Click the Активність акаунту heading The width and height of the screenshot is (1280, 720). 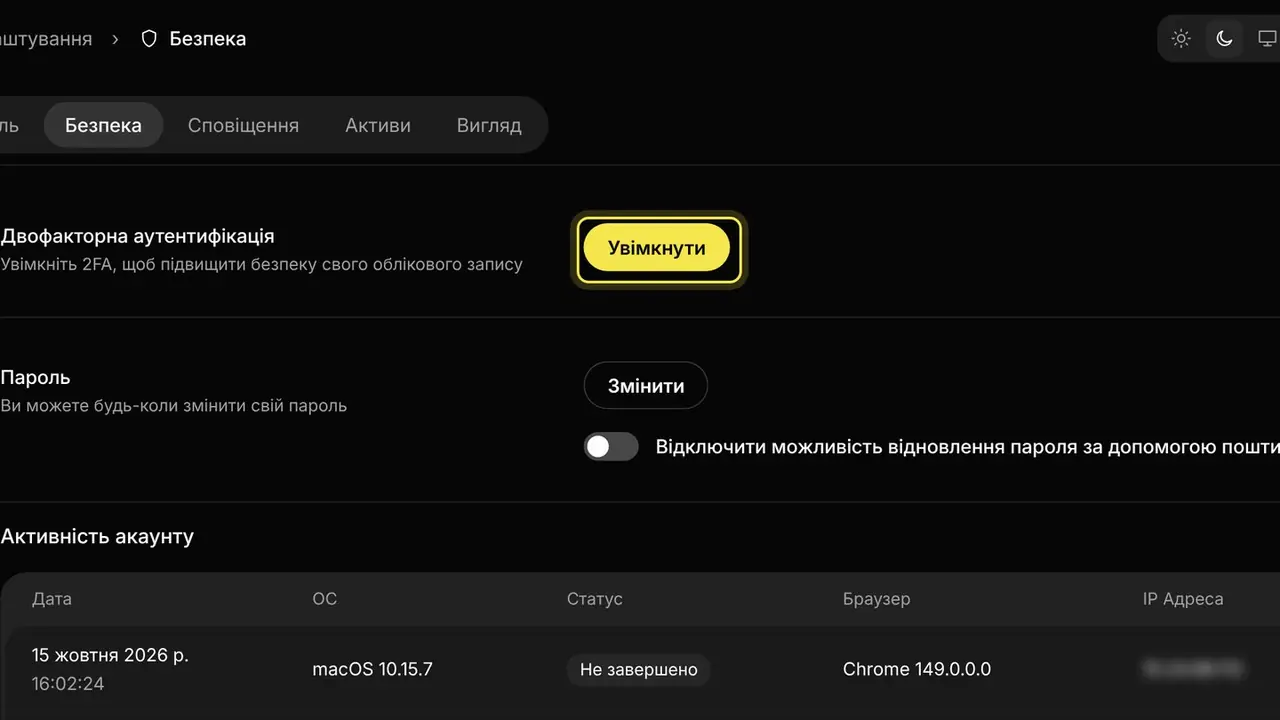[97, 536]
